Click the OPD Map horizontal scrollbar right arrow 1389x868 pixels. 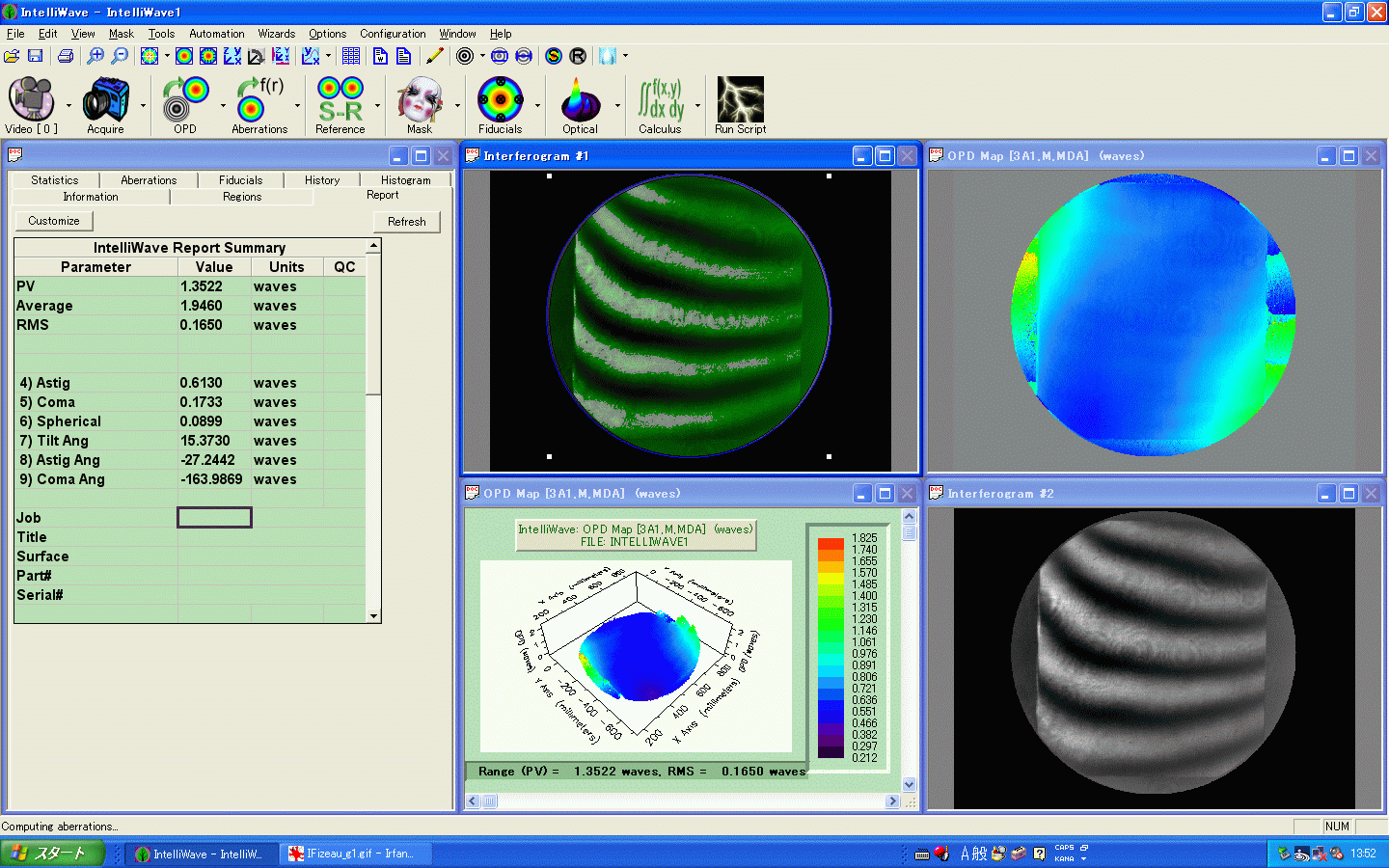pos(892,800)
